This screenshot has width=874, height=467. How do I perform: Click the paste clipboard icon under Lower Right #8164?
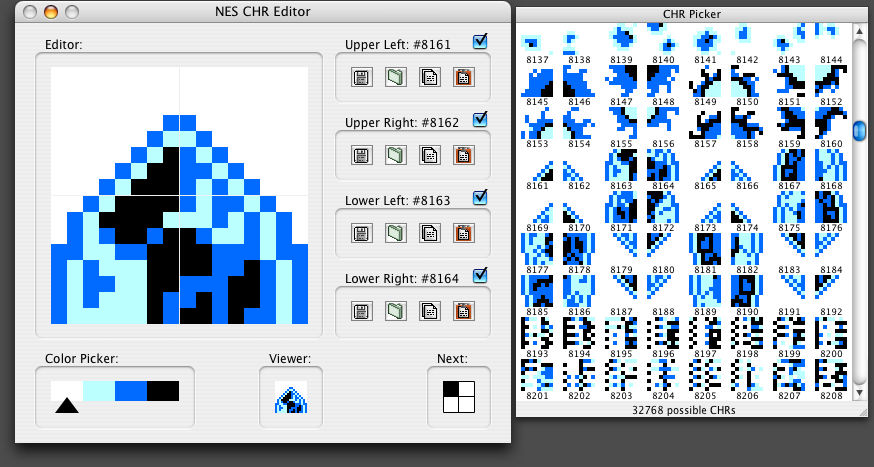coord(463,311)
